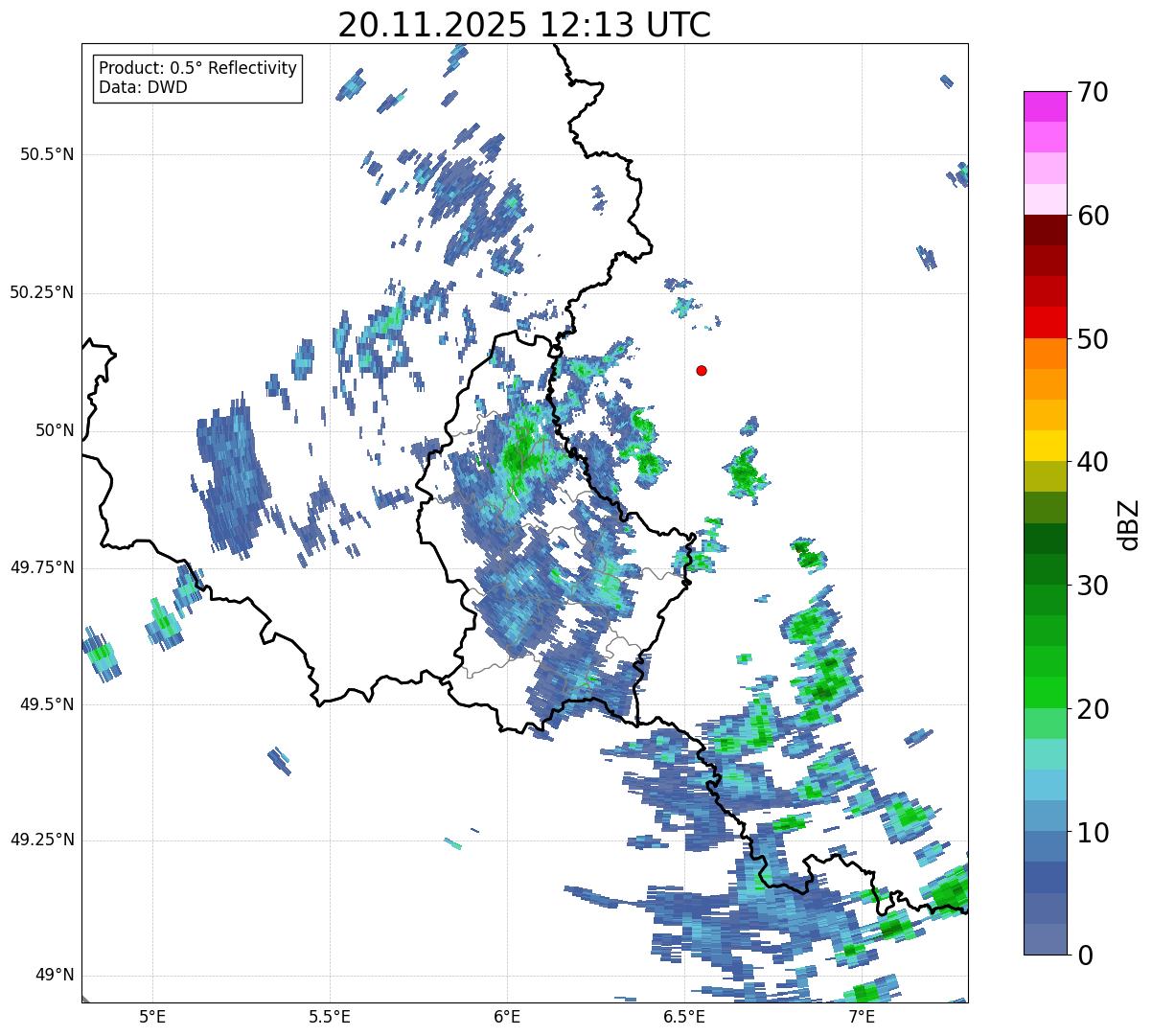The width and height of the screenshot is (1152, 1036).
Task: Click the colorbar '70' tick label
Action: click(x=1093, y=92)
